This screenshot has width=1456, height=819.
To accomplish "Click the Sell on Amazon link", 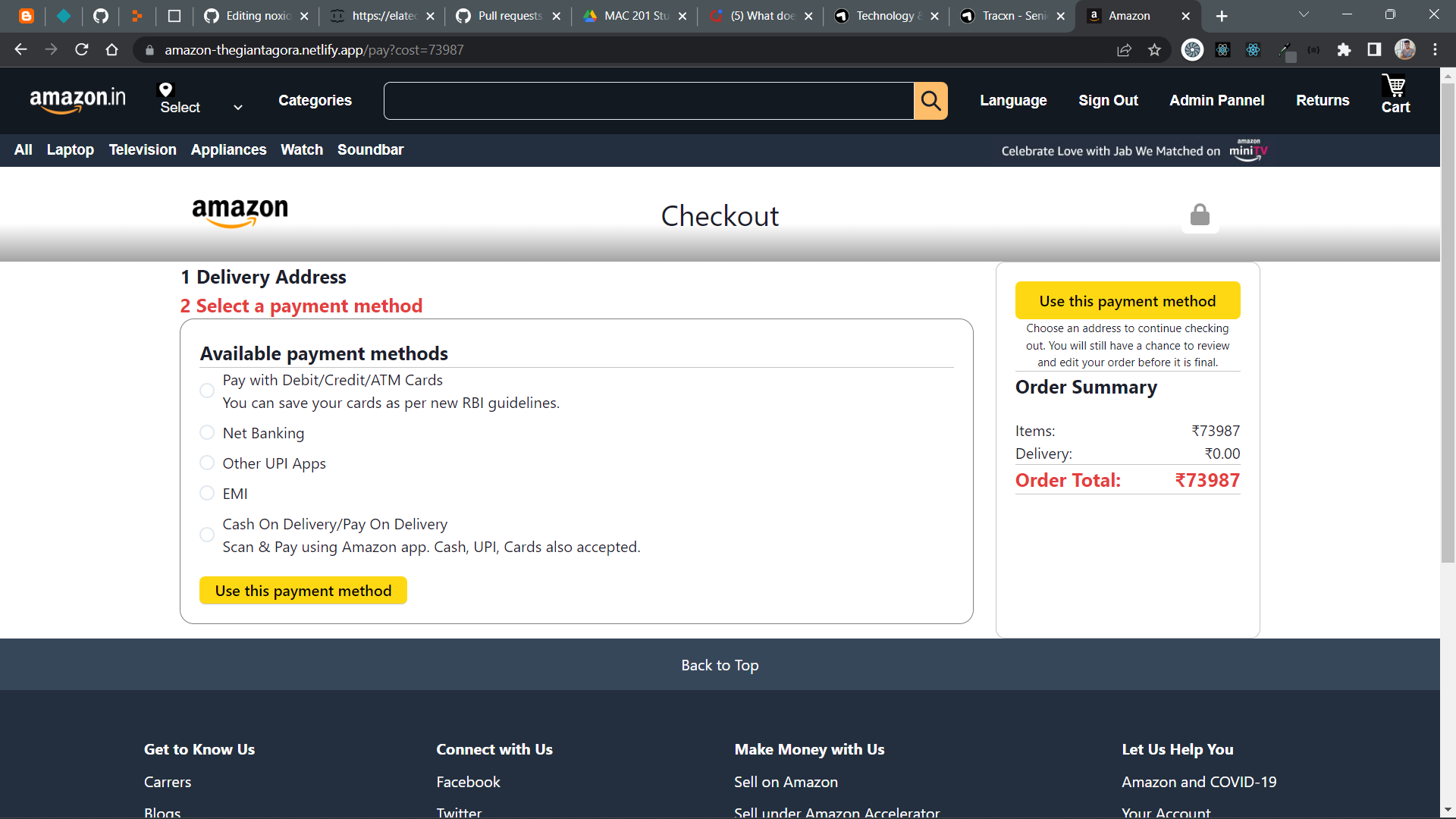I will [786, 781].
